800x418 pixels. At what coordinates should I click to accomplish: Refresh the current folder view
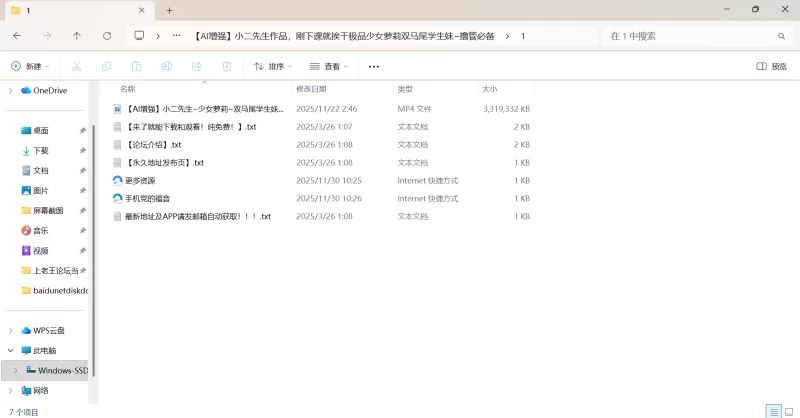[x=107, y=36]
